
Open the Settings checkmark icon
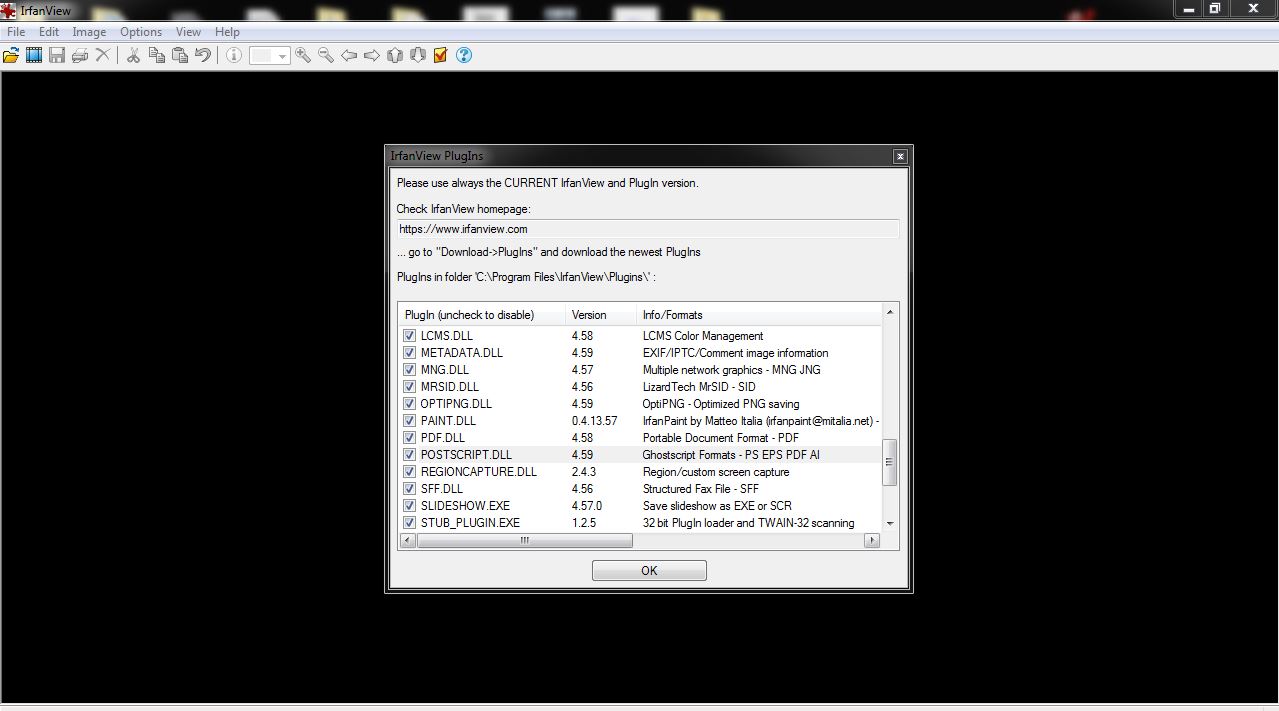[x=441, y=56]
